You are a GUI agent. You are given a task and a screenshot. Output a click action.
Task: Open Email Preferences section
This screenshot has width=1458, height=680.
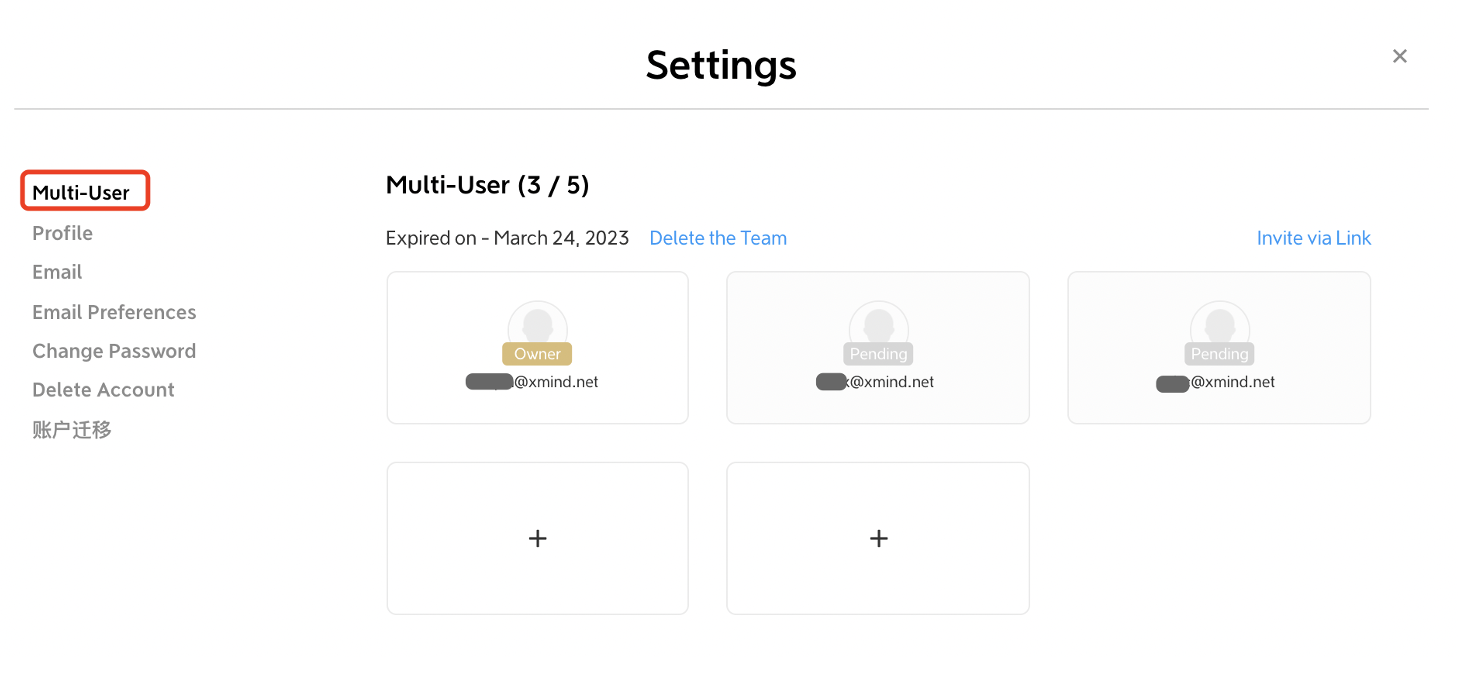pos(114,312)
